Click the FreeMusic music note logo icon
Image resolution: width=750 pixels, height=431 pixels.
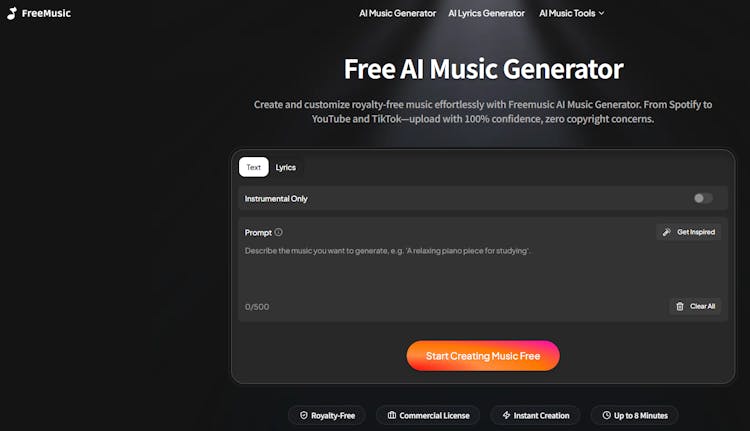point(12,13)
